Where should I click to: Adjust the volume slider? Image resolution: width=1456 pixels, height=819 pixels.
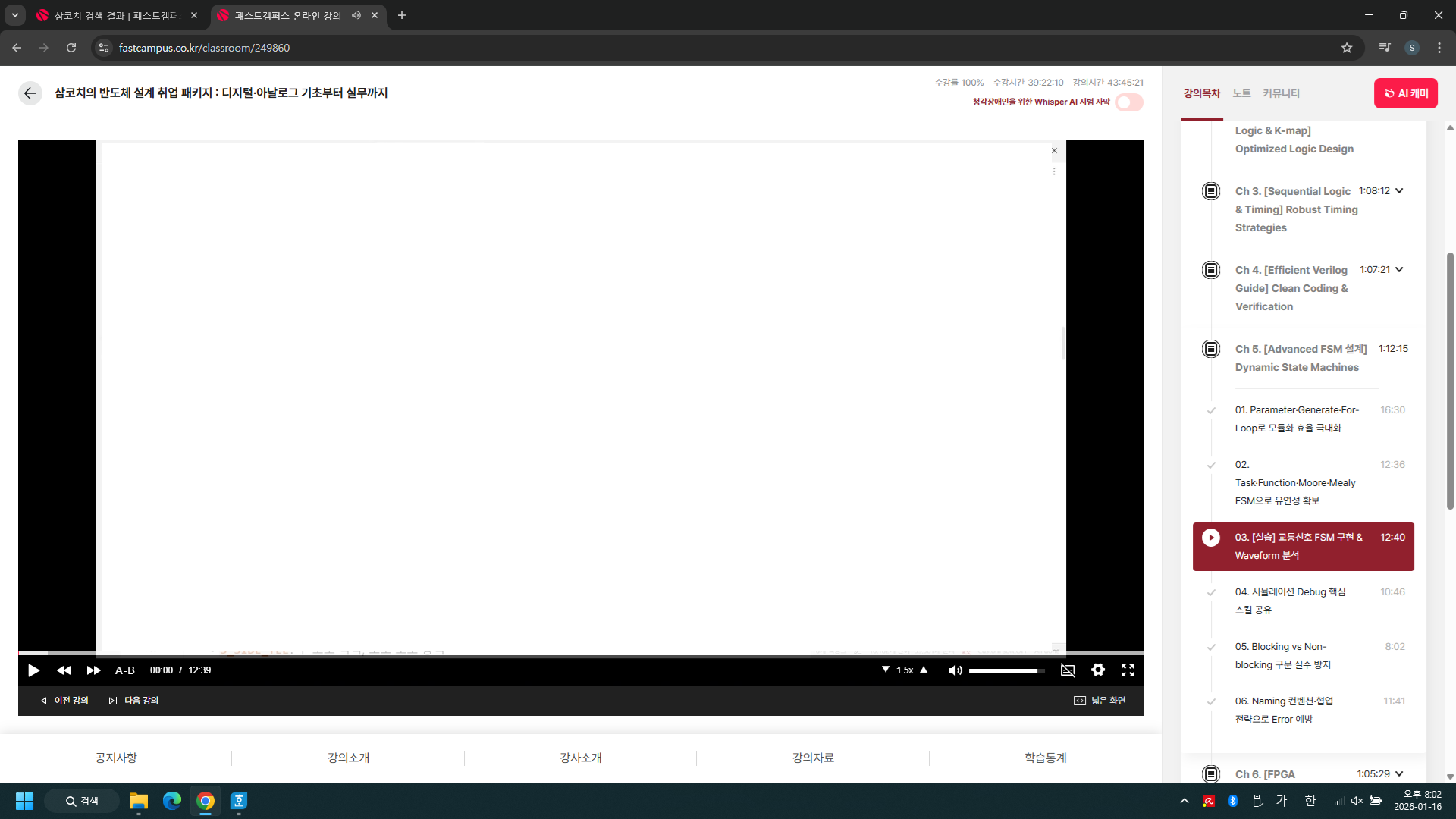click(x=1006, y=670)
